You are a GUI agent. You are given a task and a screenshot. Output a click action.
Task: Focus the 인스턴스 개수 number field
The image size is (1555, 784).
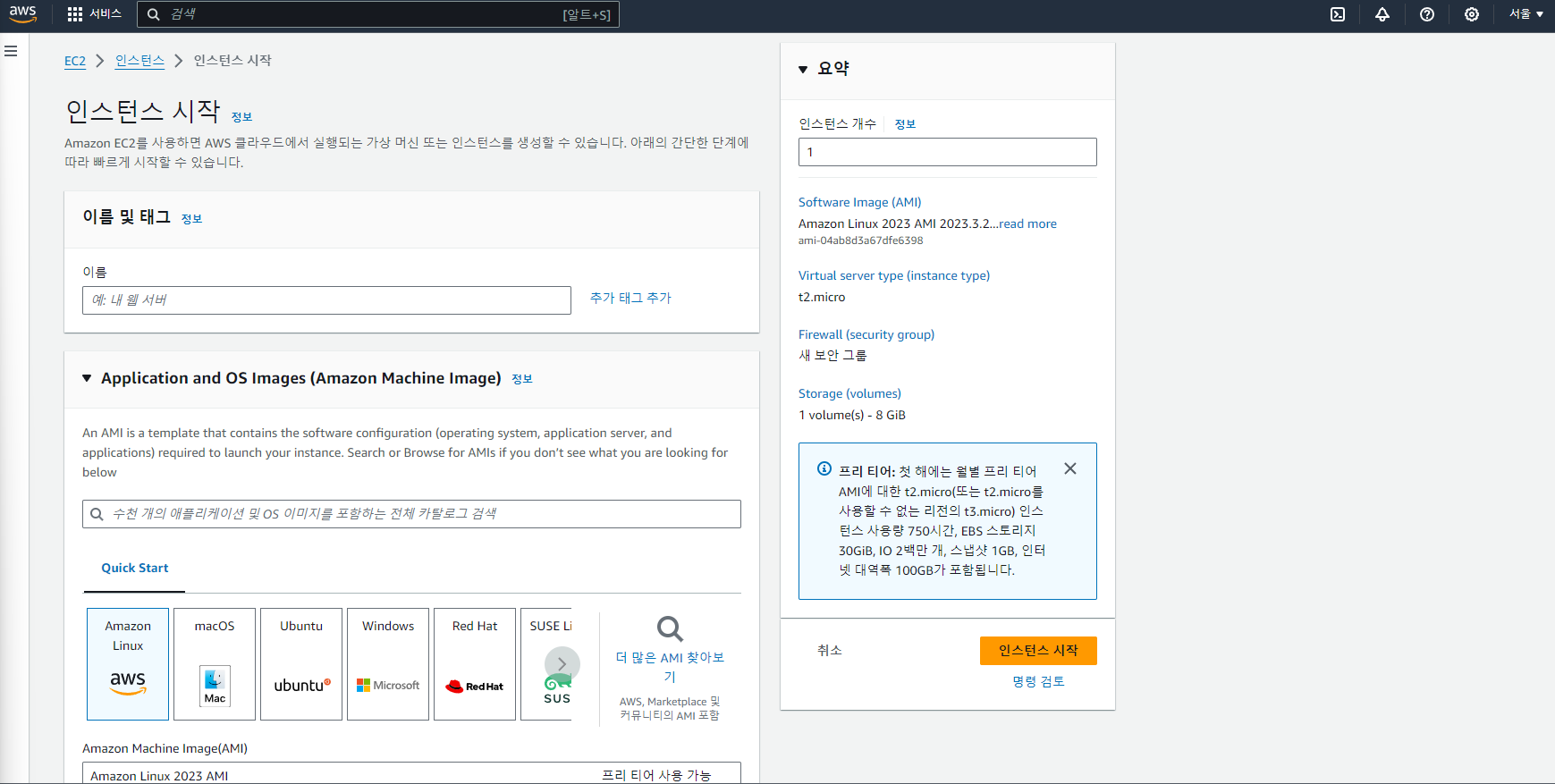pos(948,152)
